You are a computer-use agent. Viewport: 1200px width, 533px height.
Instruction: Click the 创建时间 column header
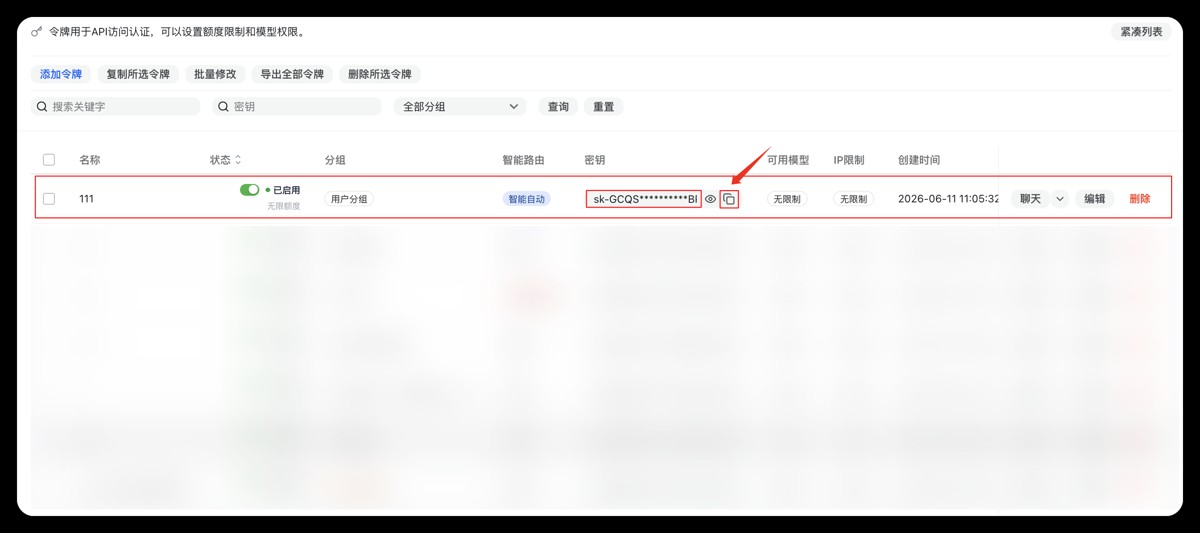919,160
